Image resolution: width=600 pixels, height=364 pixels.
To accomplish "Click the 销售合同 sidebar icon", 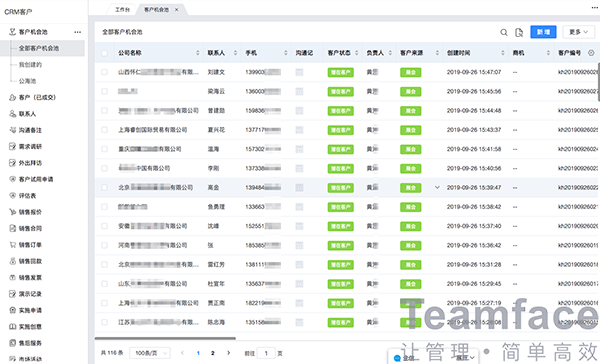I will [13, 229].
